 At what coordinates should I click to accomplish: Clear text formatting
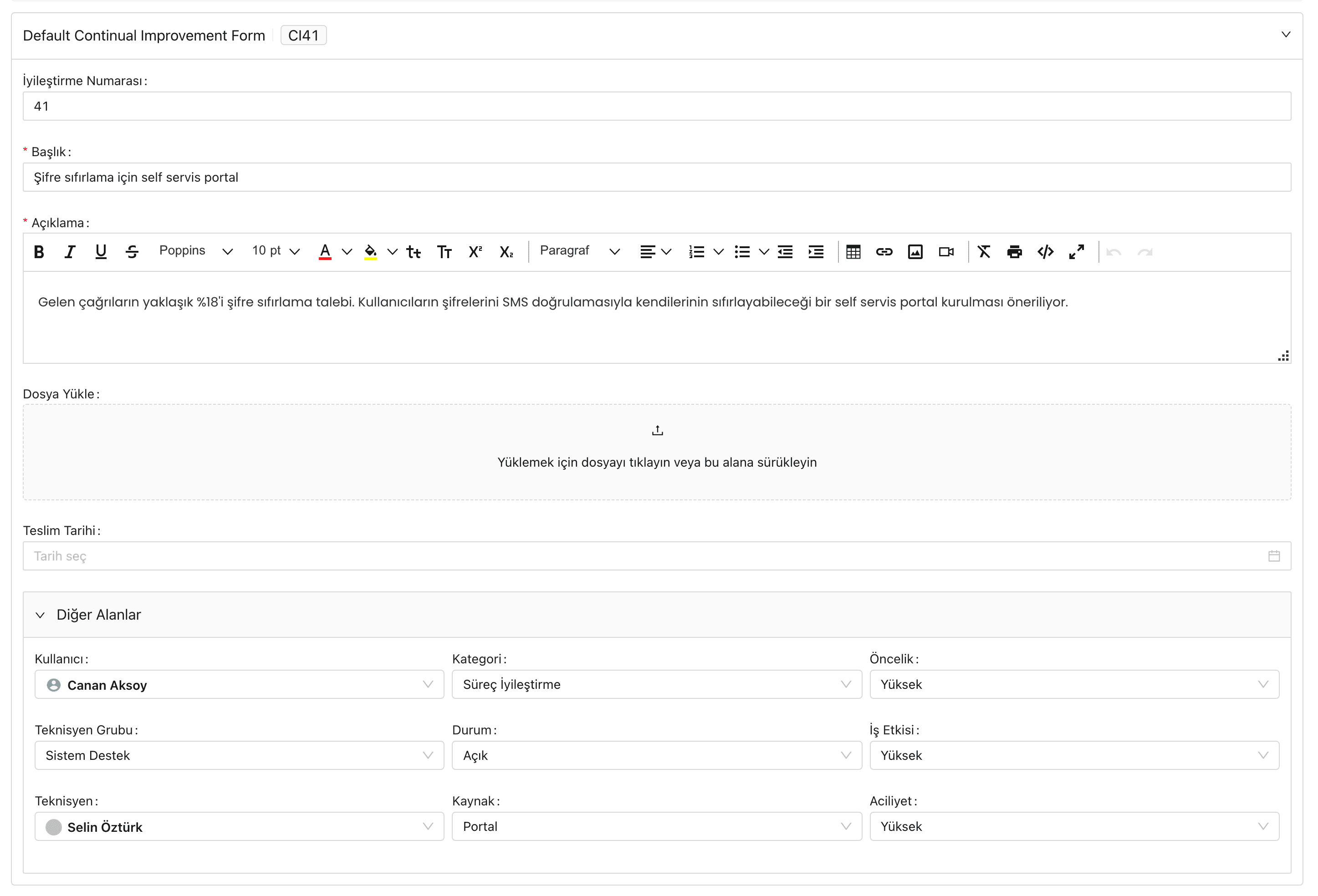[984, 252]
